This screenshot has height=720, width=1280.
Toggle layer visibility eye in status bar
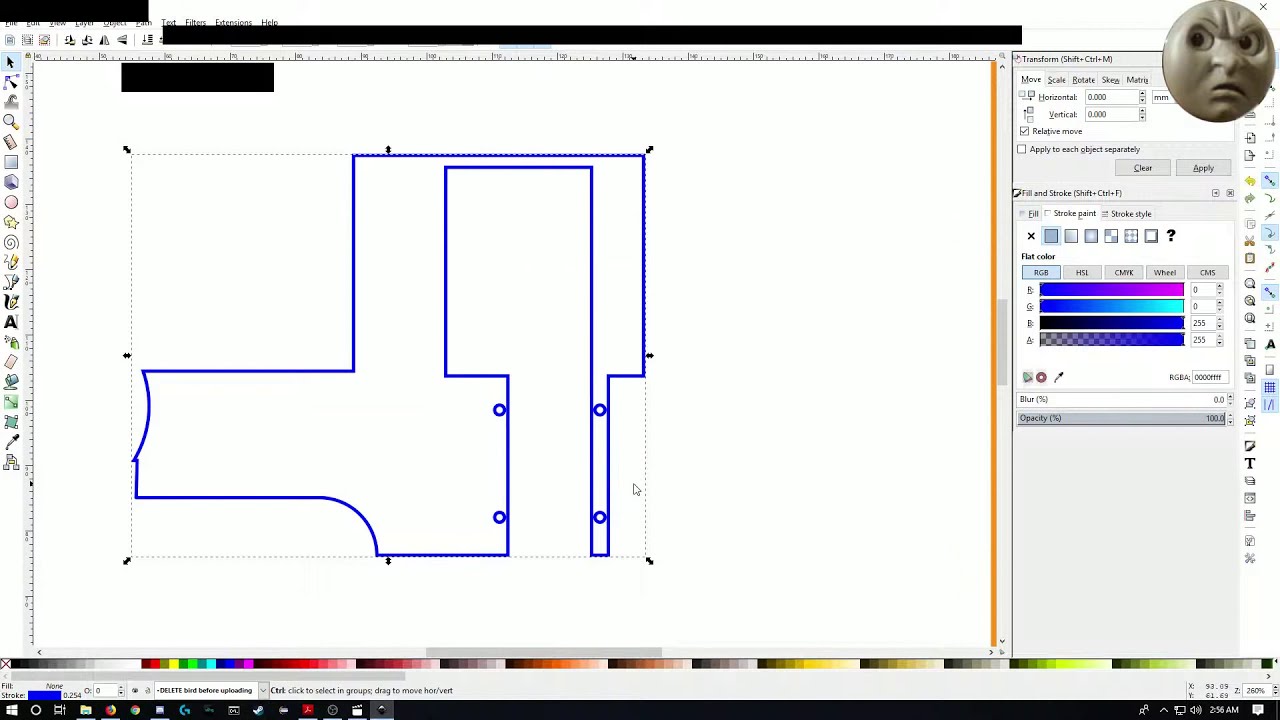135,690
